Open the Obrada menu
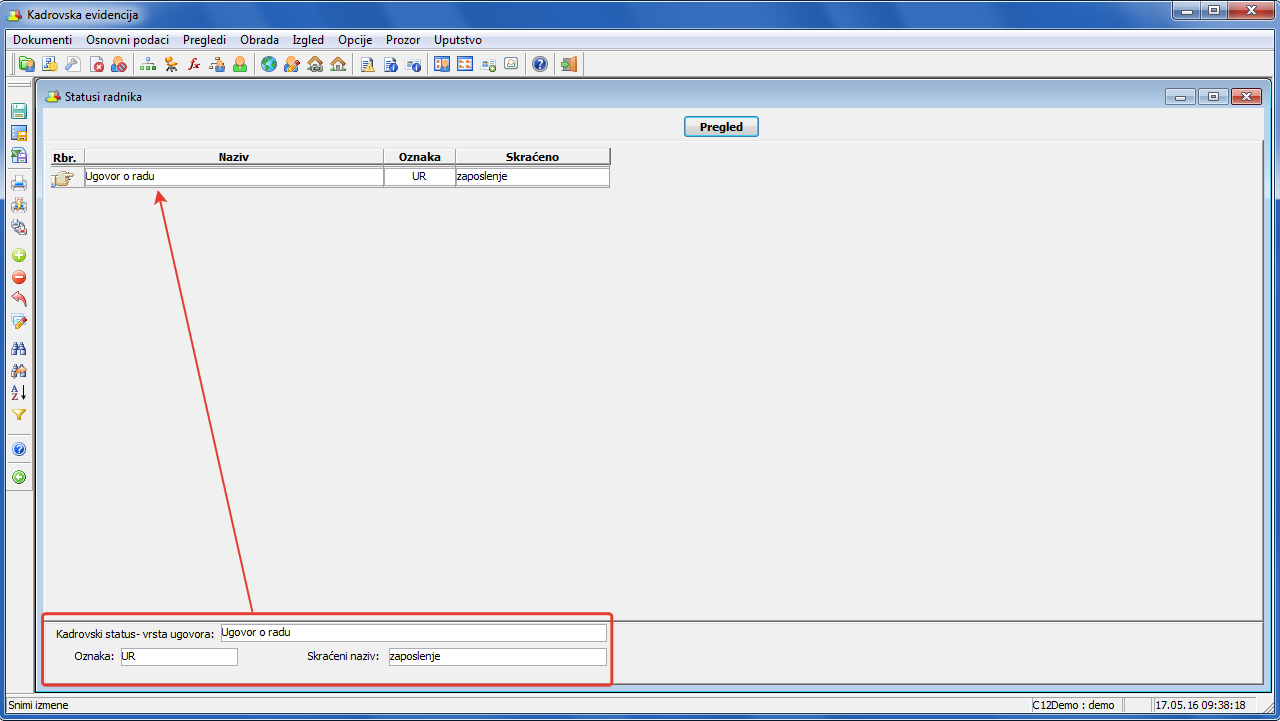This screenshot has height=721, width=1280. (260, 40)
